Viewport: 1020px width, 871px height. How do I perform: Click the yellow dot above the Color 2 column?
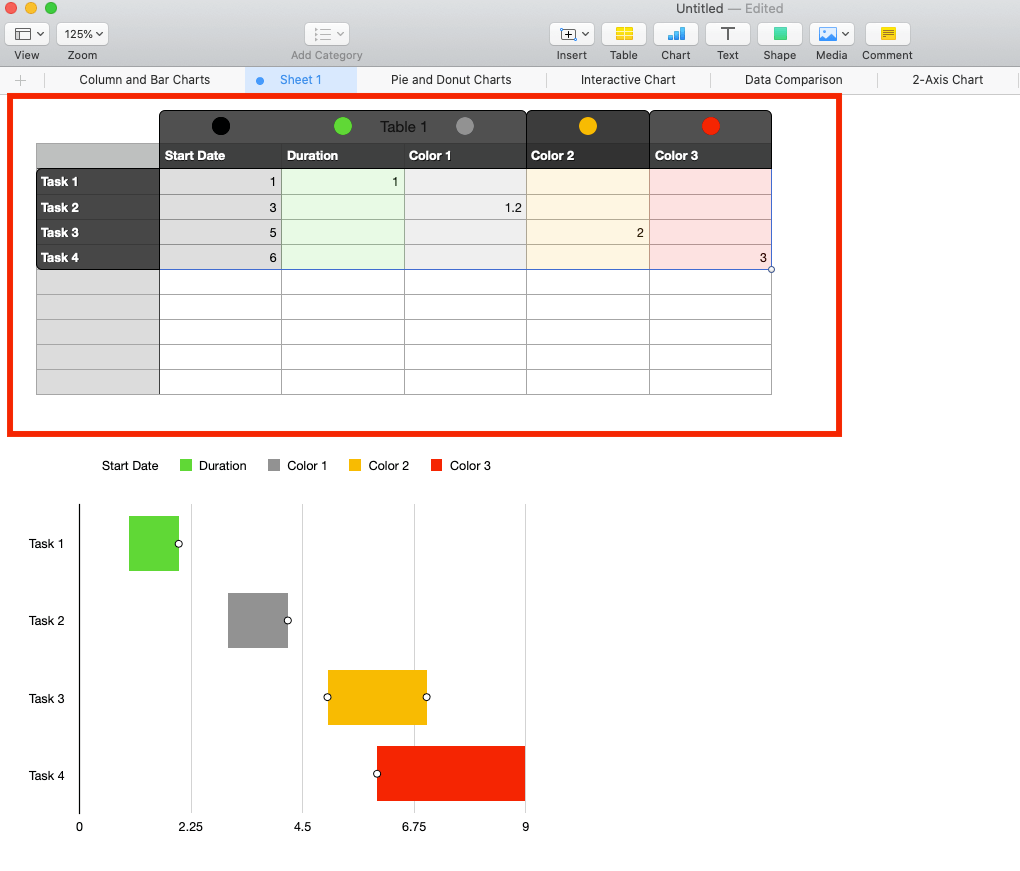pyautogui.click(x=588, y=126)
